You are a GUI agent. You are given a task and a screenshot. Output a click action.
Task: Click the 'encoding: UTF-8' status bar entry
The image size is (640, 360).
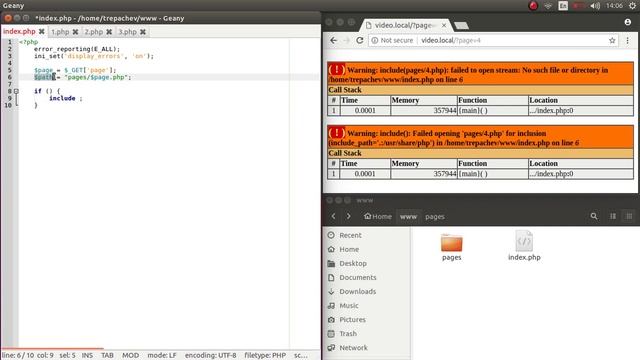[x=210, y=355]
